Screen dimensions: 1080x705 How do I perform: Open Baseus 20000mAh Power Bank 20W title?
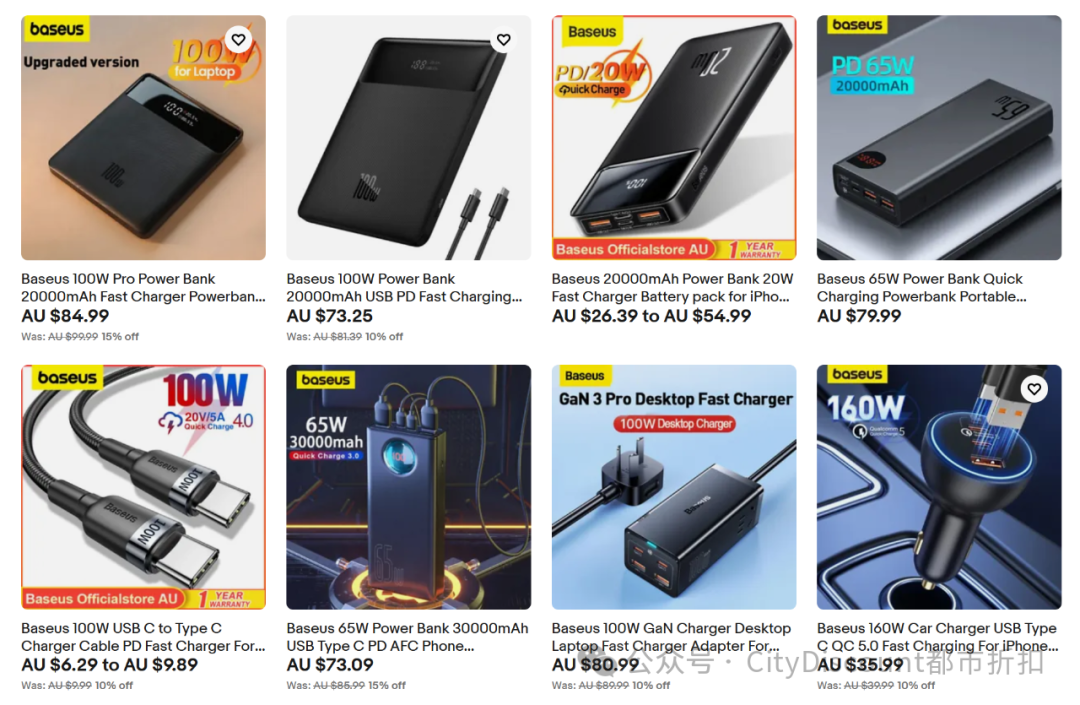(673, 288)
